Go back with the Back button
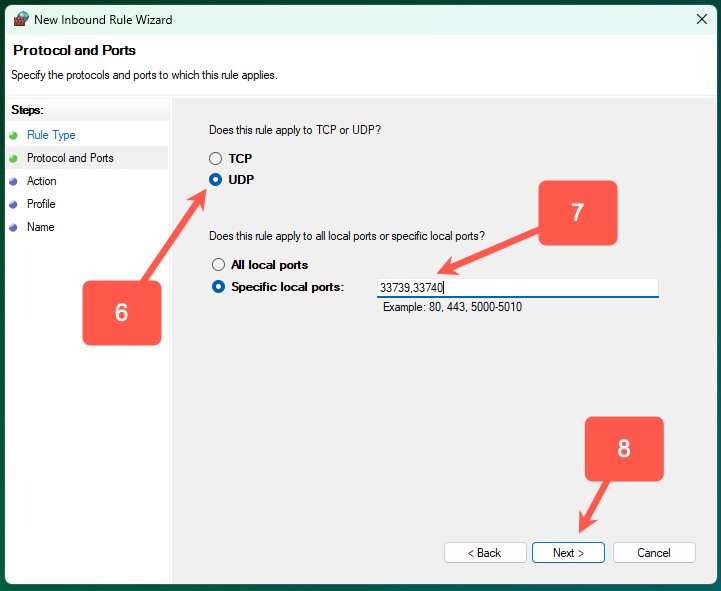The height and width of the screenshot is (591, 721). tap(485, 552)
